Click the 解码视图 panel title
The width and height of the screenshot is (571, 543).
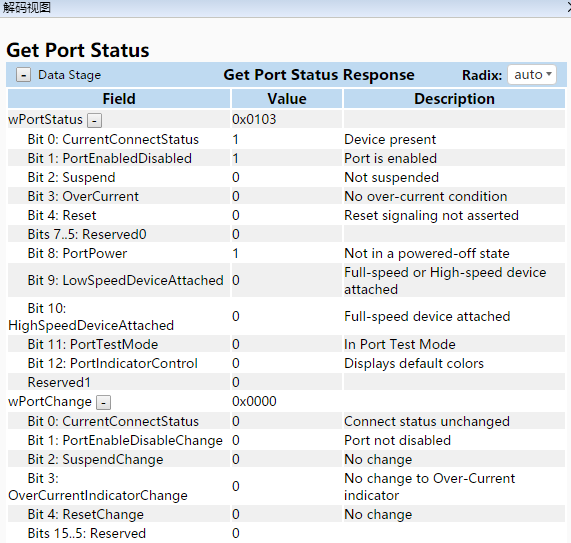pos(26,7)
